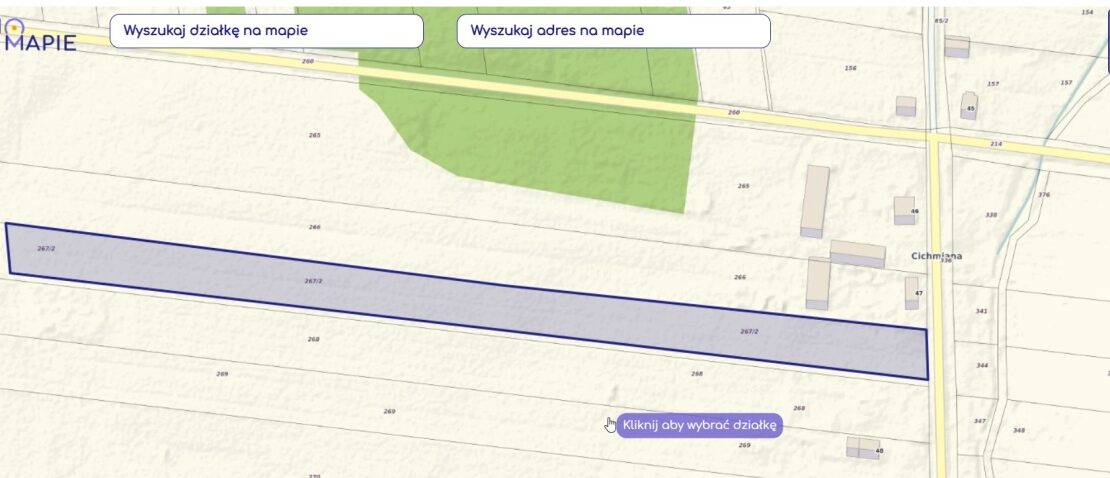Click the 'Kliknij aby wybrać działkę' tooltip
Screen dimensions: 1110x478
click(x=699, y=426)
